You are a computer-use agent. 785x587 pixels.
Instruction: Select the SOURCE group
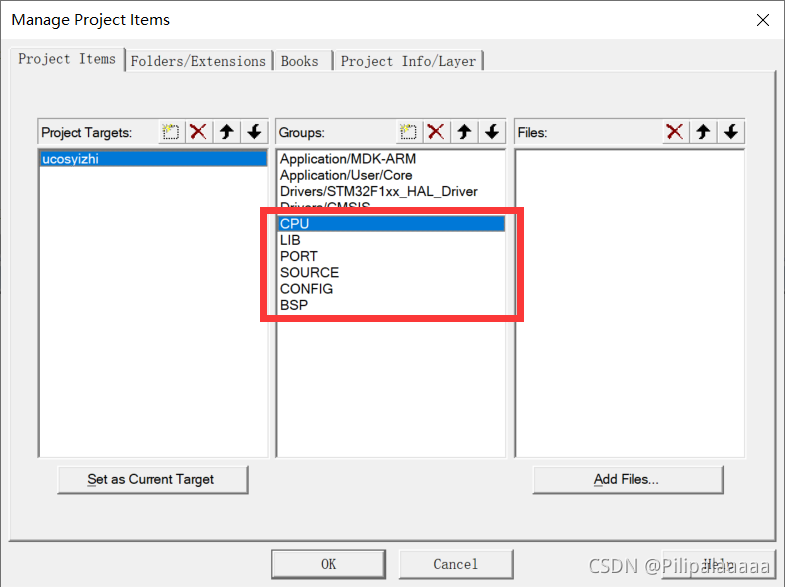(x=391, y=273)
